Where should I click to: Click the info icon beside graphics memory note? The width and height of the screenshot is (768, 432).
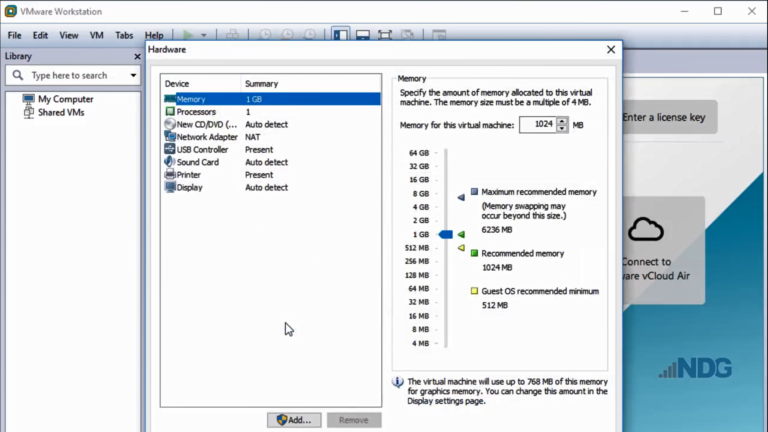click(398, 382)
